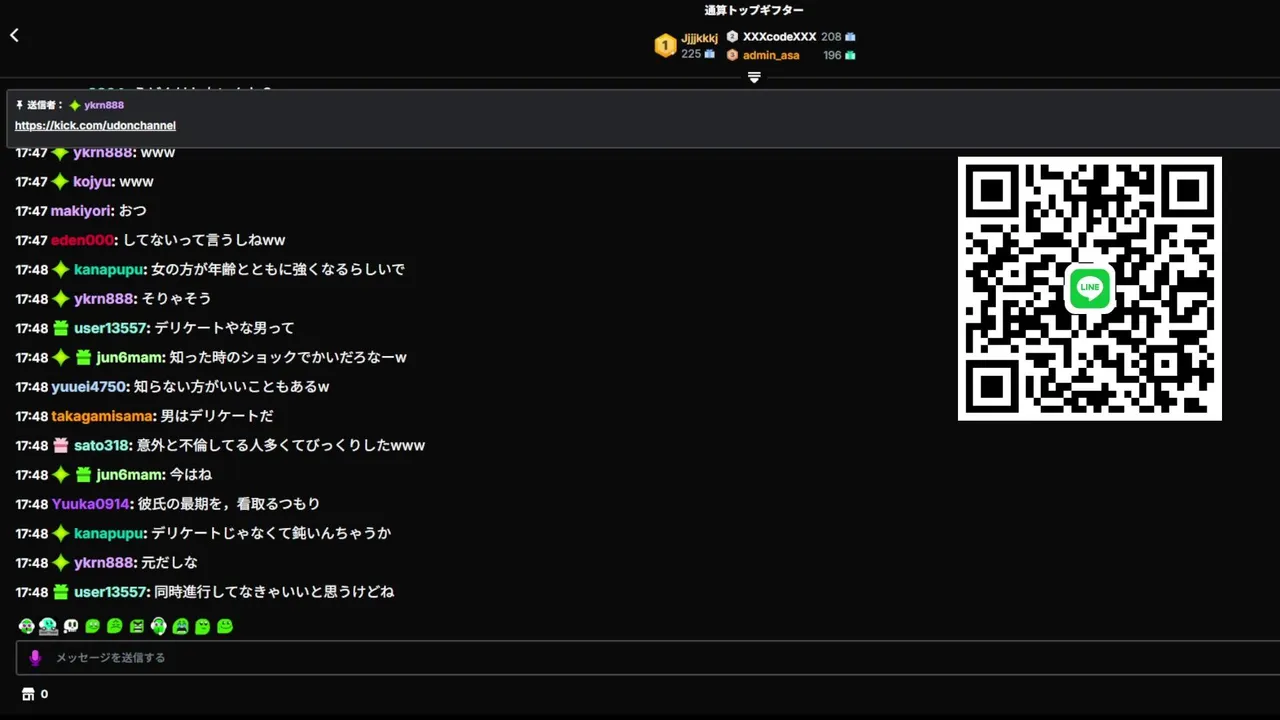
Task: Insert the angry green square emote
Action: tap(137, 626)
